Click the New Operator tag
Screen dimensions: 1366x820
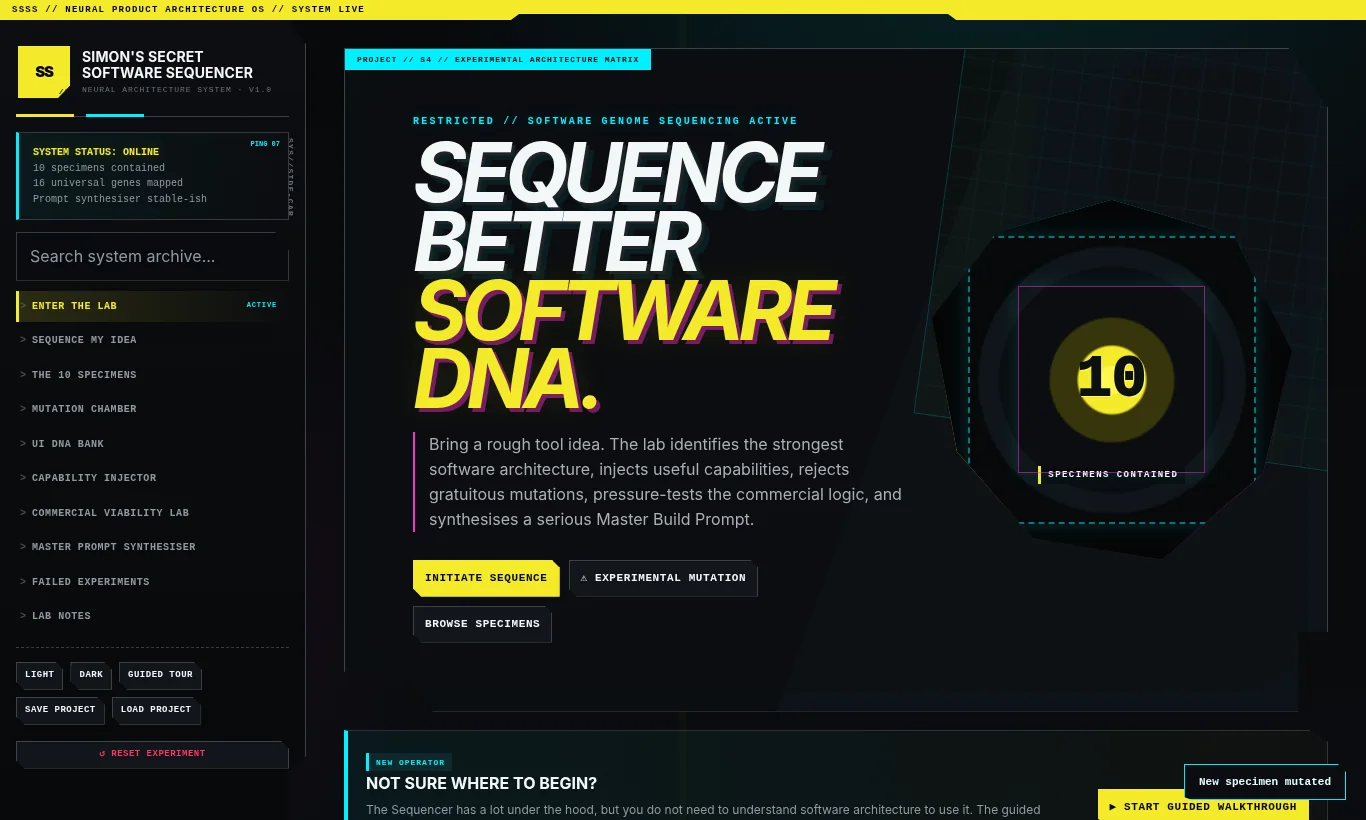(x=409, y=762)
